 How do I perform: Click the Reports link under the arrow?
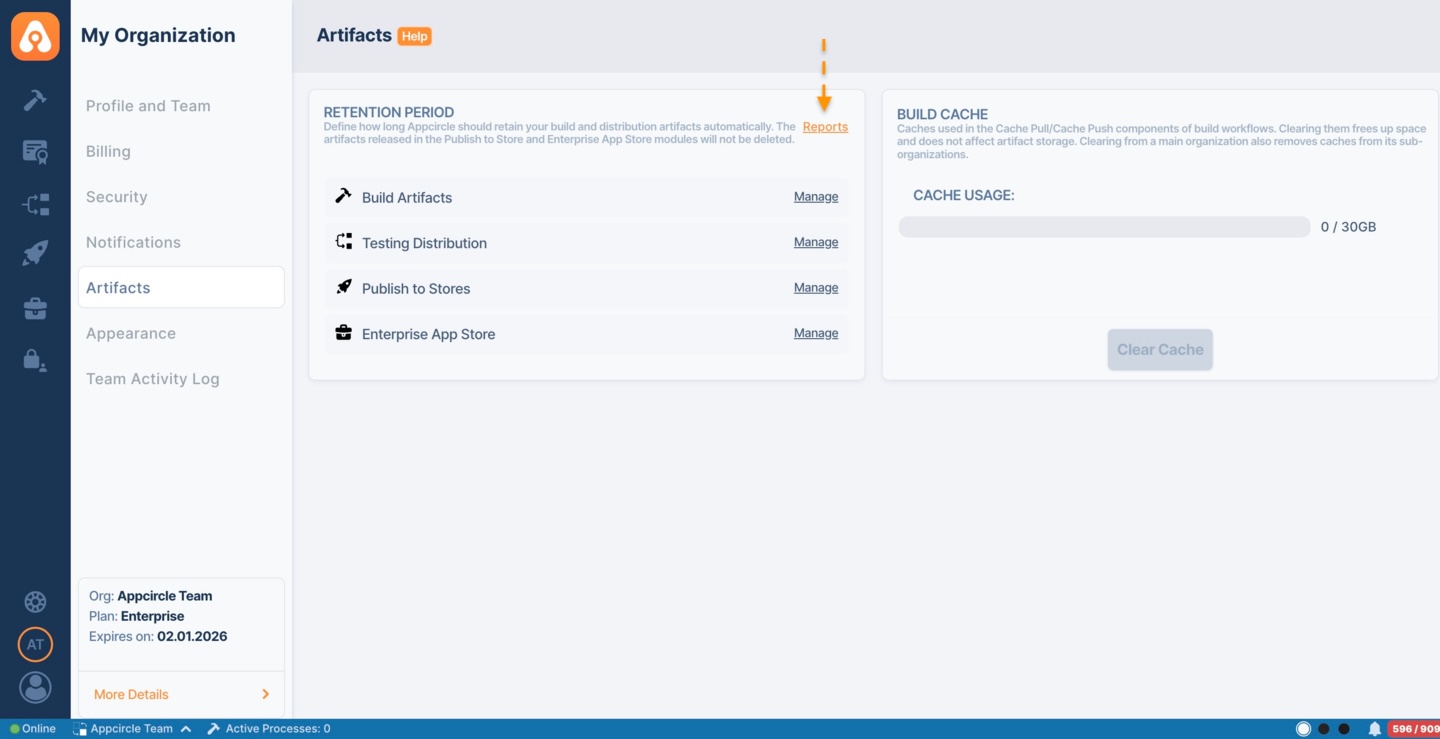(x=824, y=126)
